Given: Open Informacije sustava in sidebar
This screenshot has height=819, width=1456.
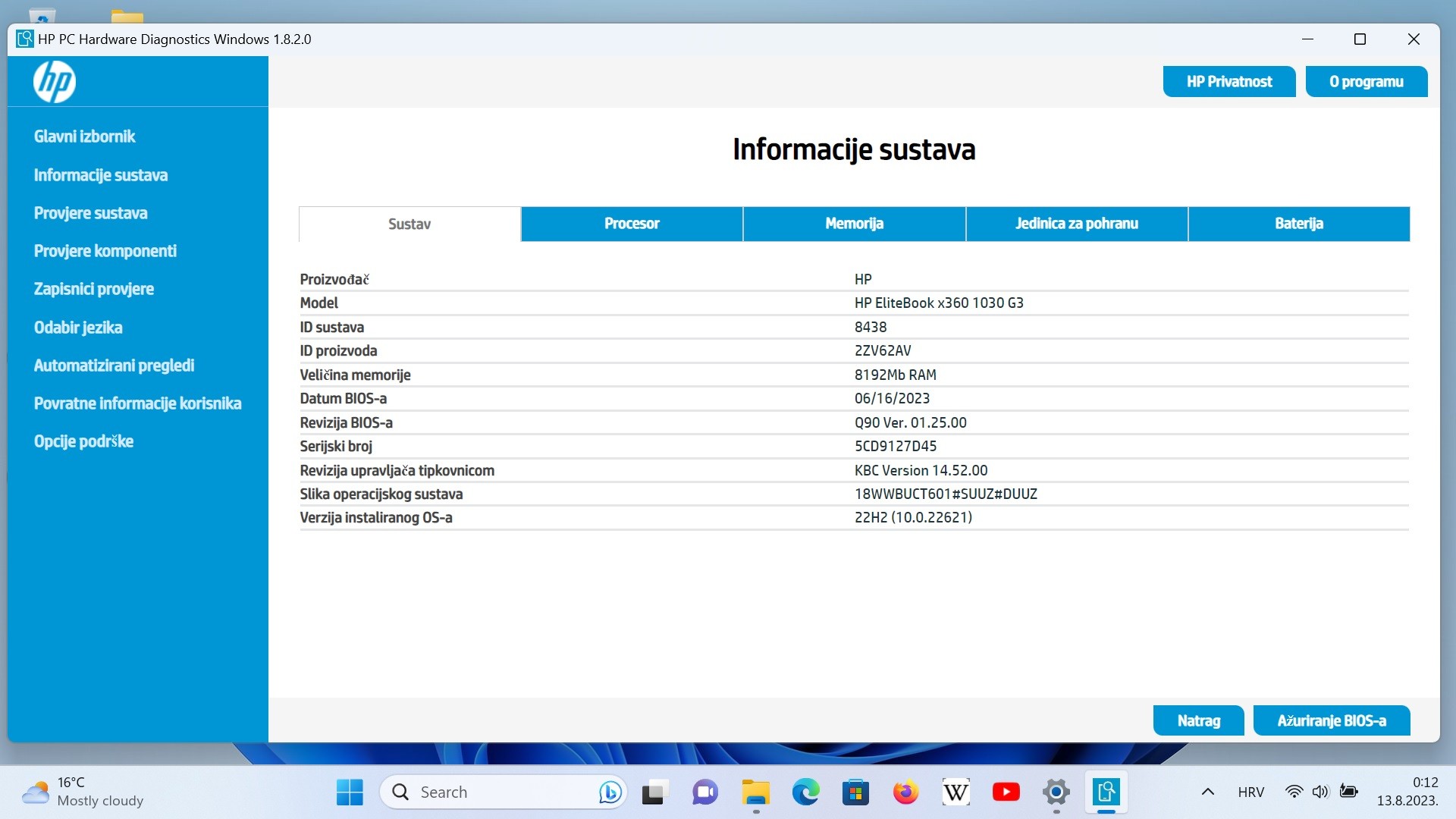Looking at the screenshot, I should coord(101,175).
